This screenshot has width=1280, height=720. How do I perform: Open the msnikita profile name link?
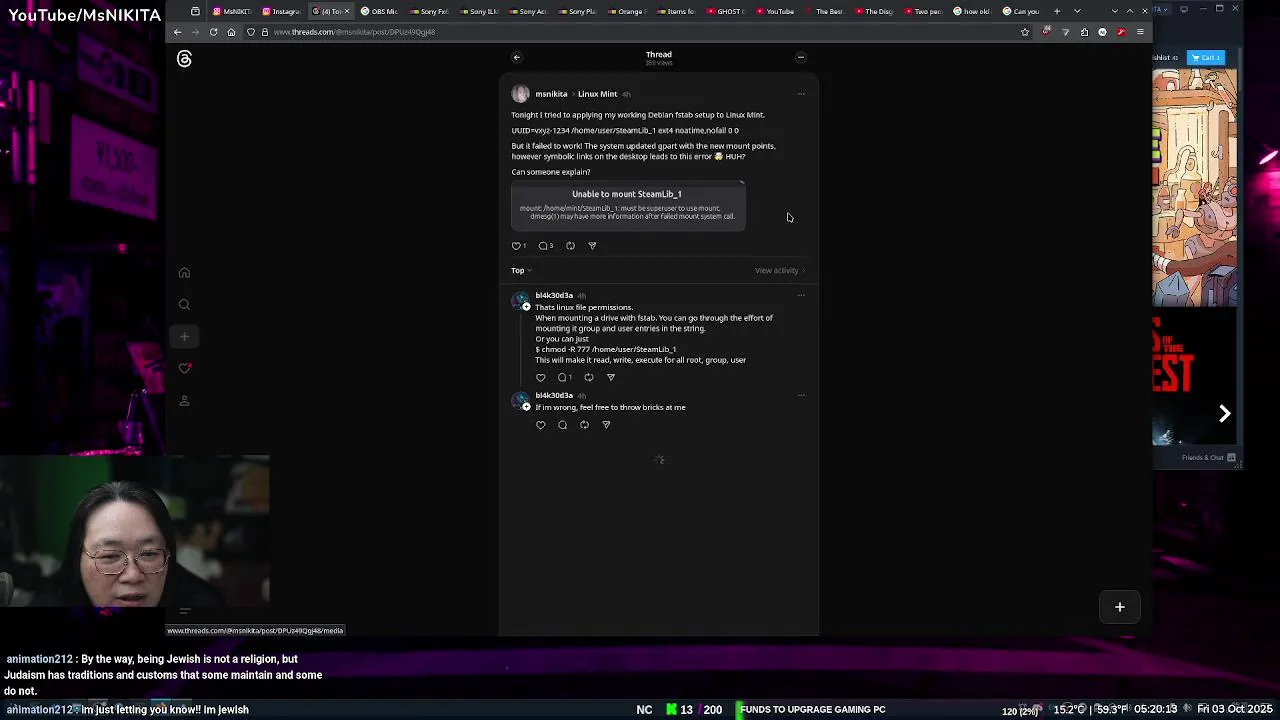point(551,94)
